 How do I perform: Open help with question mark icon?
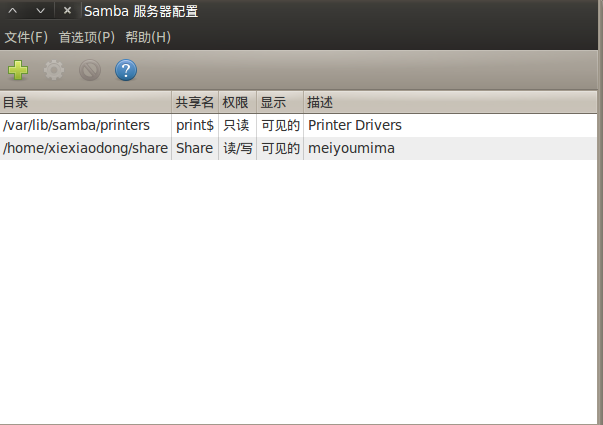126,70
